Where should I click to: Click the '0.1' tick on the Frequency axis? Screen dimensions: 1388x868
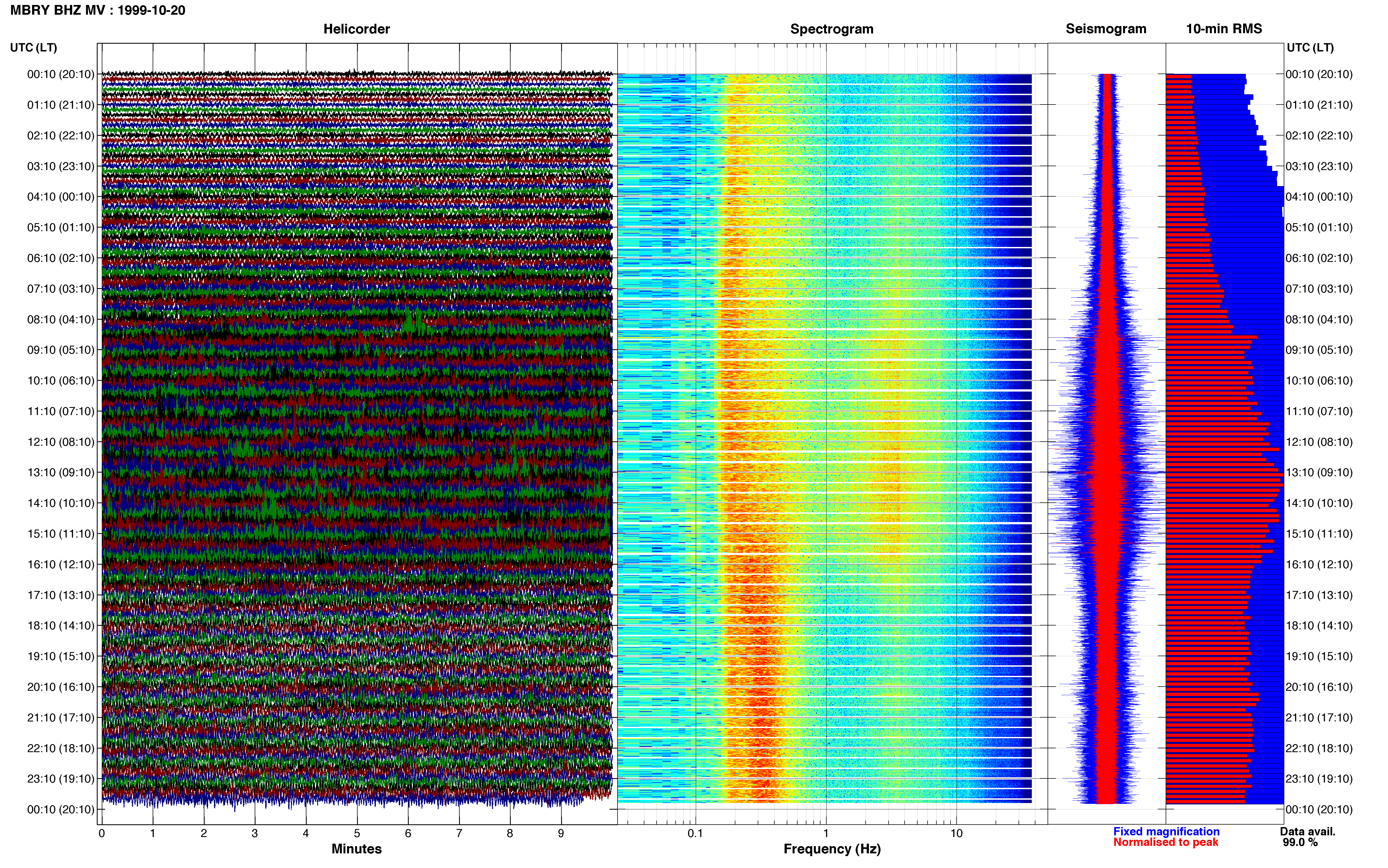coord(695,833)
